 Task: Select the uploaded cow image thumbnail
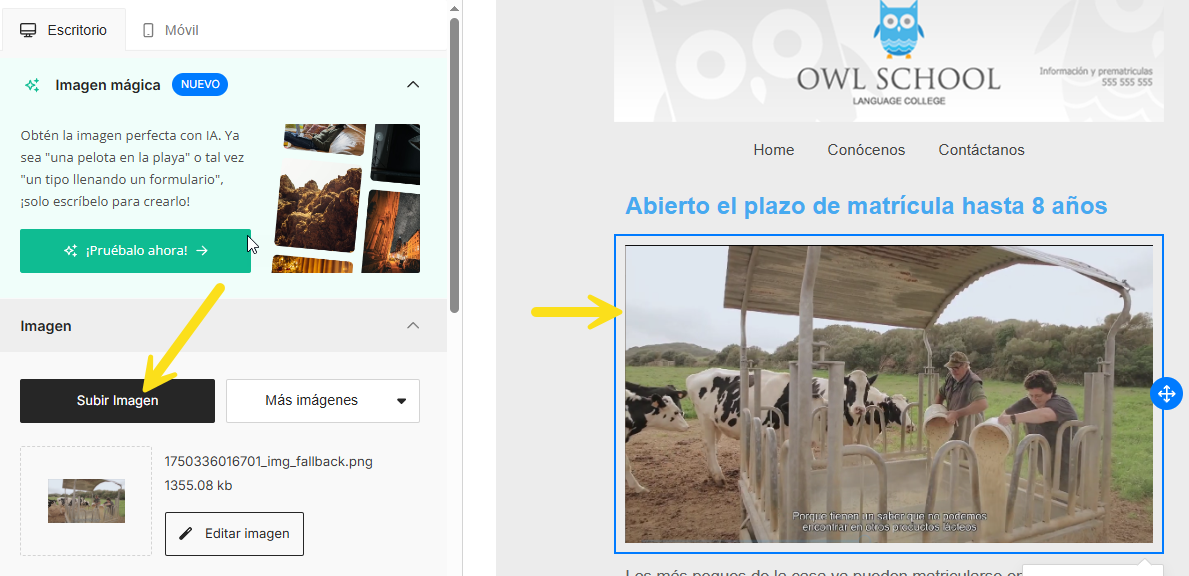[x=86, y=501]
